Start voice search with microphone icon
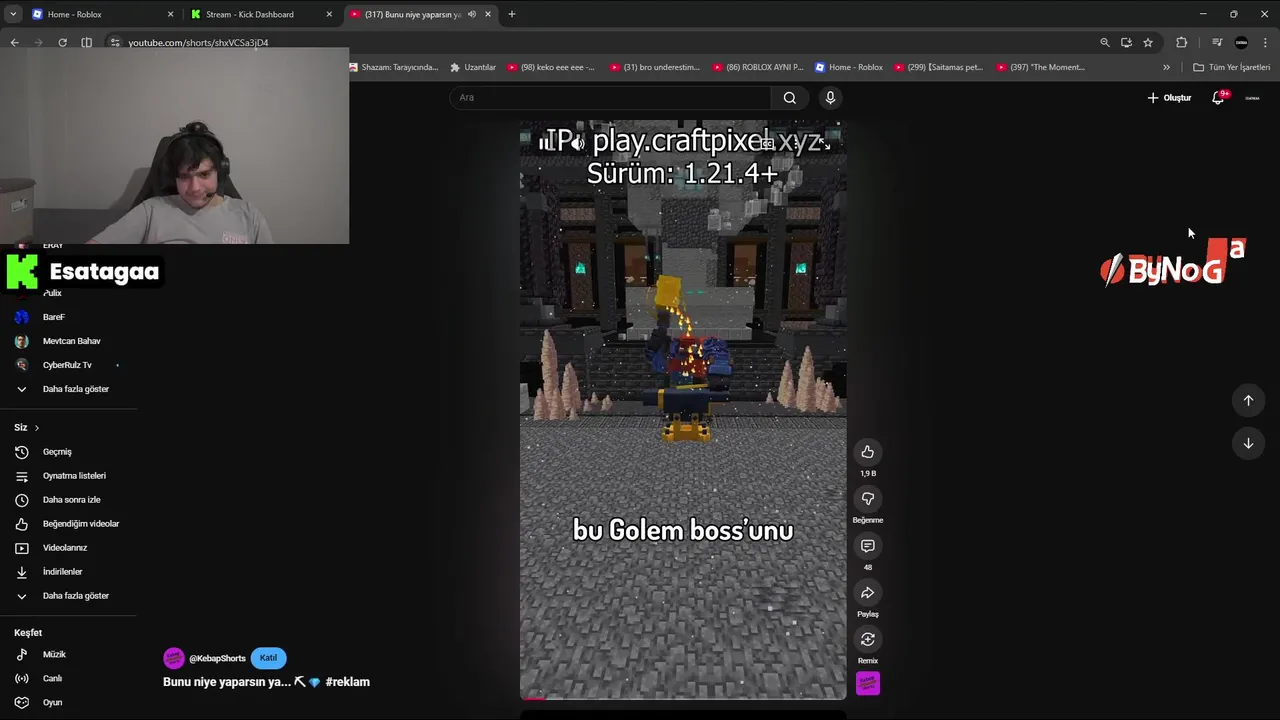The image size is (1280, 720). pyautogui.click(x=830, y=97)
